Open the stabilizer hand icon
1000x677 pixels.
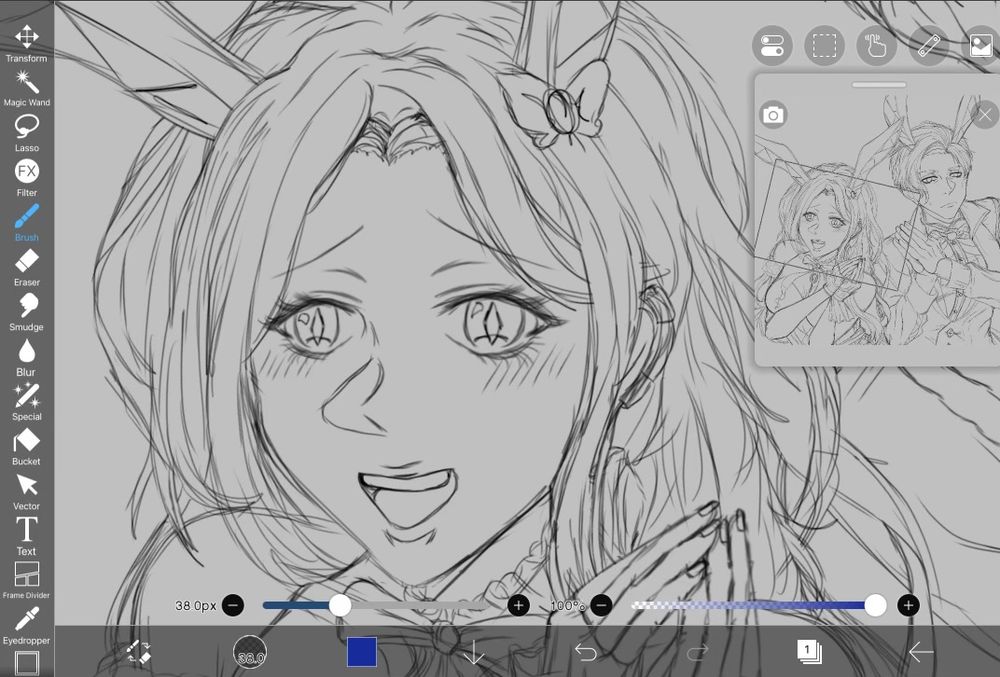[x=876, y=45]
